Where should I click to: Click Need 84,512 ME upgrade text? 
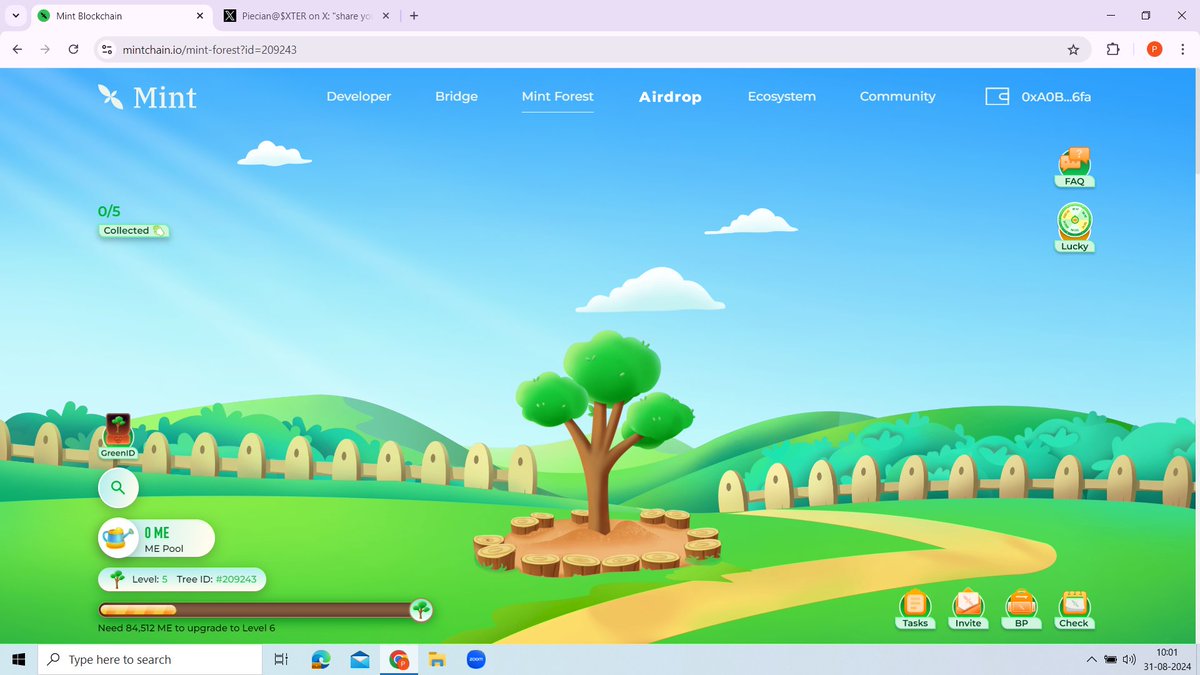click(x=186, y=628)
